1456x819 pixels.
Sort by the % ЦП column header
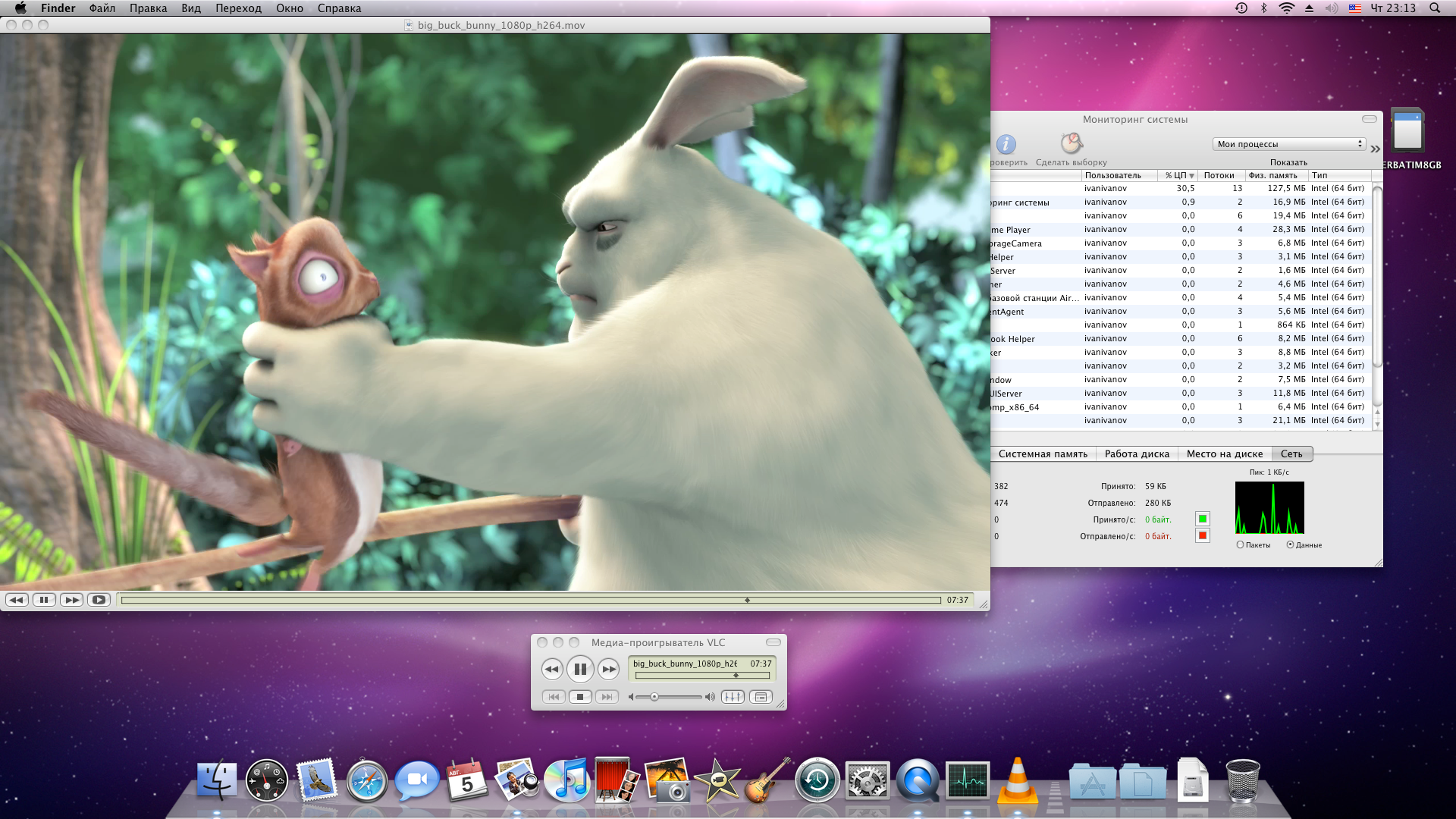point(1178,175)
